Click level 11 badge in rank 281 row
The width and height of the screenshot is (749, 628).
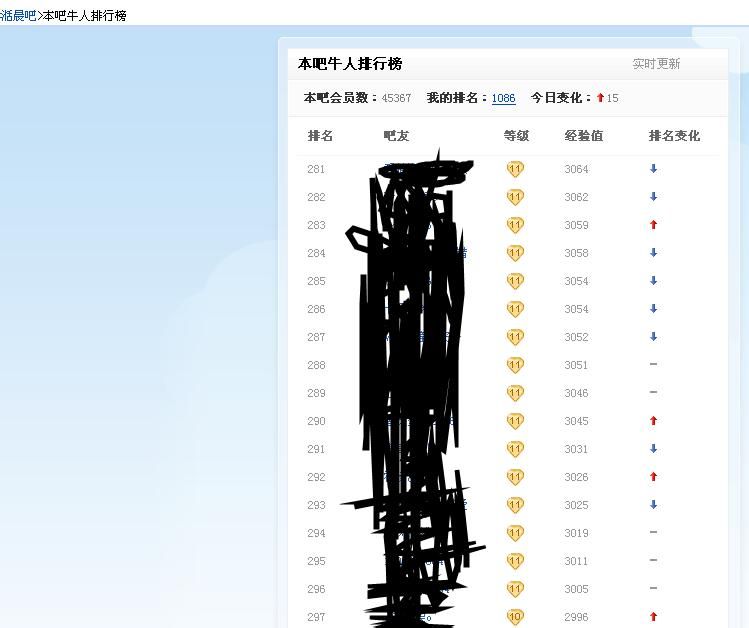[x=515, y=169]
